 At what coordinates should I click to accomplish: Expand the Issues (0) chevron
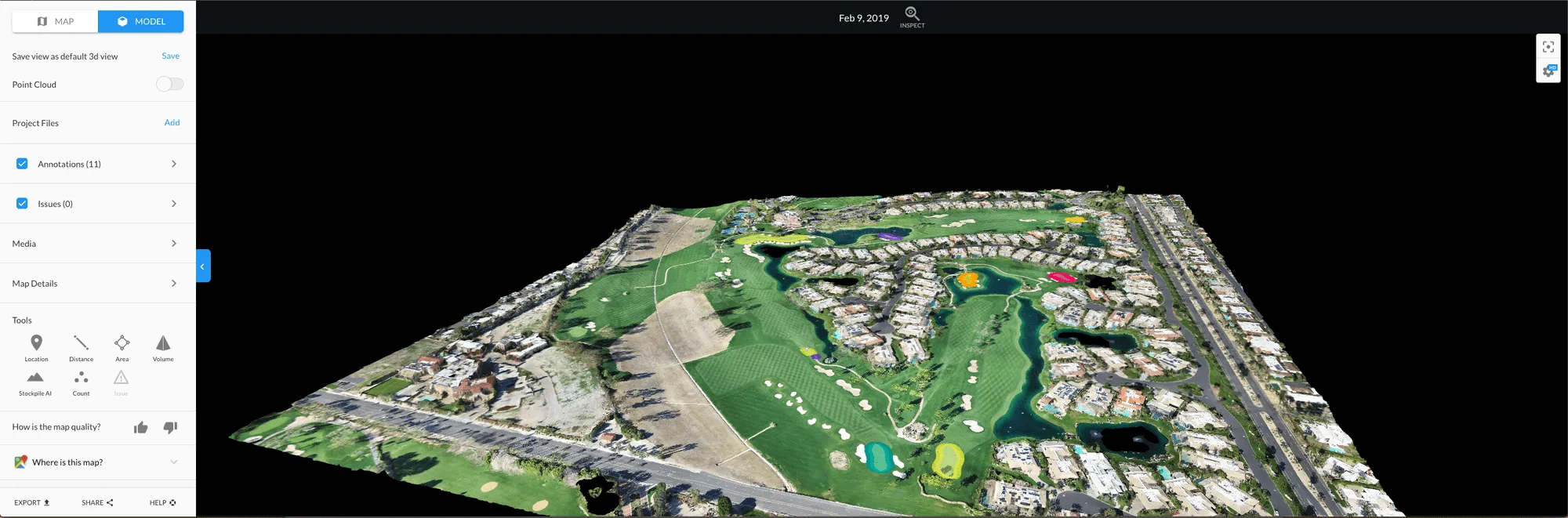pos(174,204)
